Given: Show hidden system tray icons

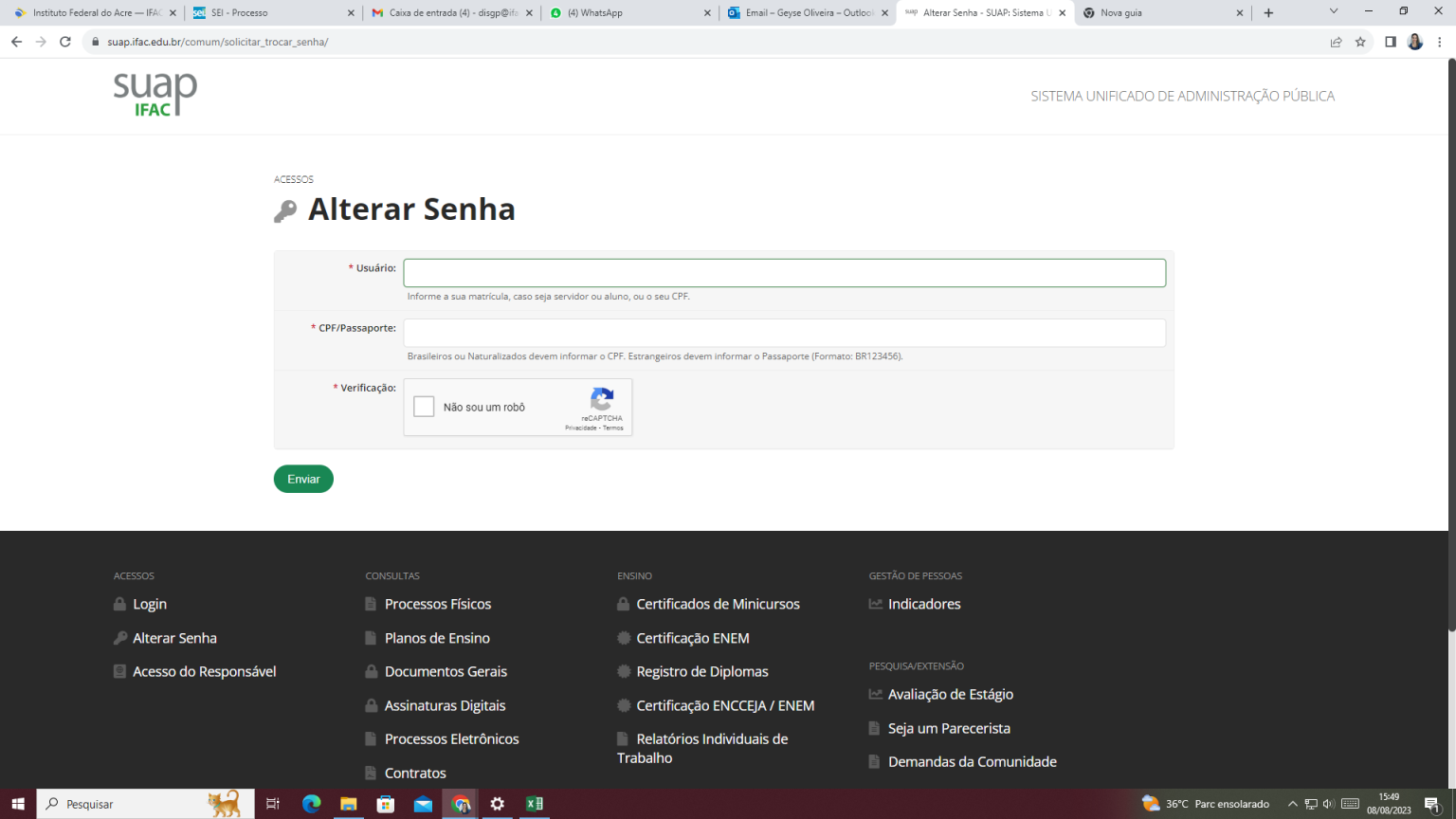Looking at the screenshot, I should tap(1292, 804).
